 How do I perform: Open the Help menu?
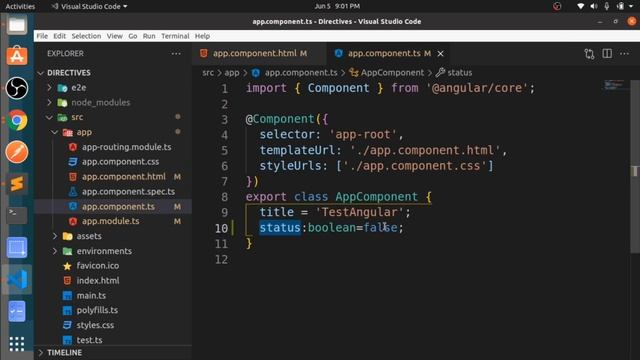point(202,36)
